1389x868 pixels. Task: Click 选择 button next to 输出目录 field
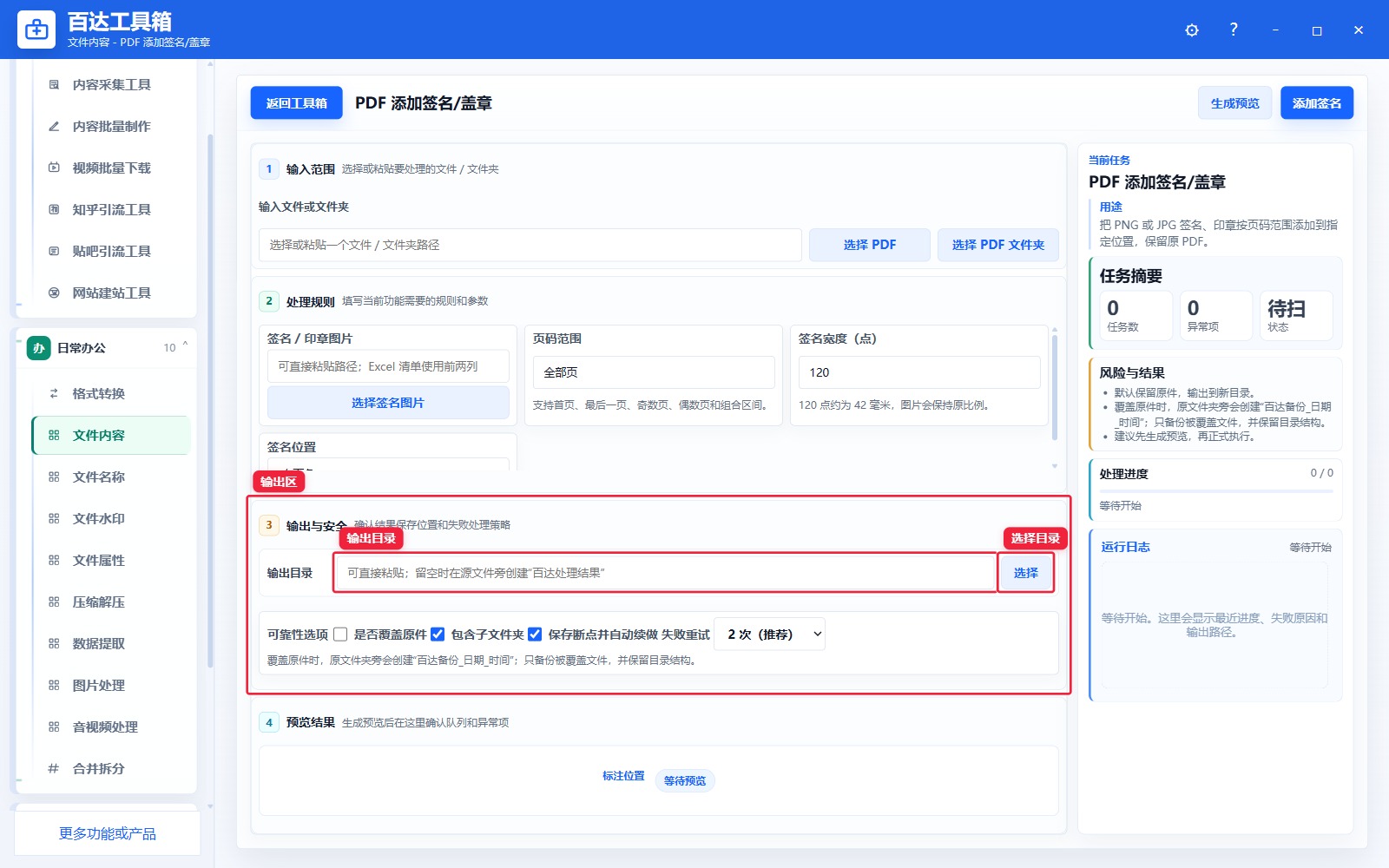point(1026,573)
